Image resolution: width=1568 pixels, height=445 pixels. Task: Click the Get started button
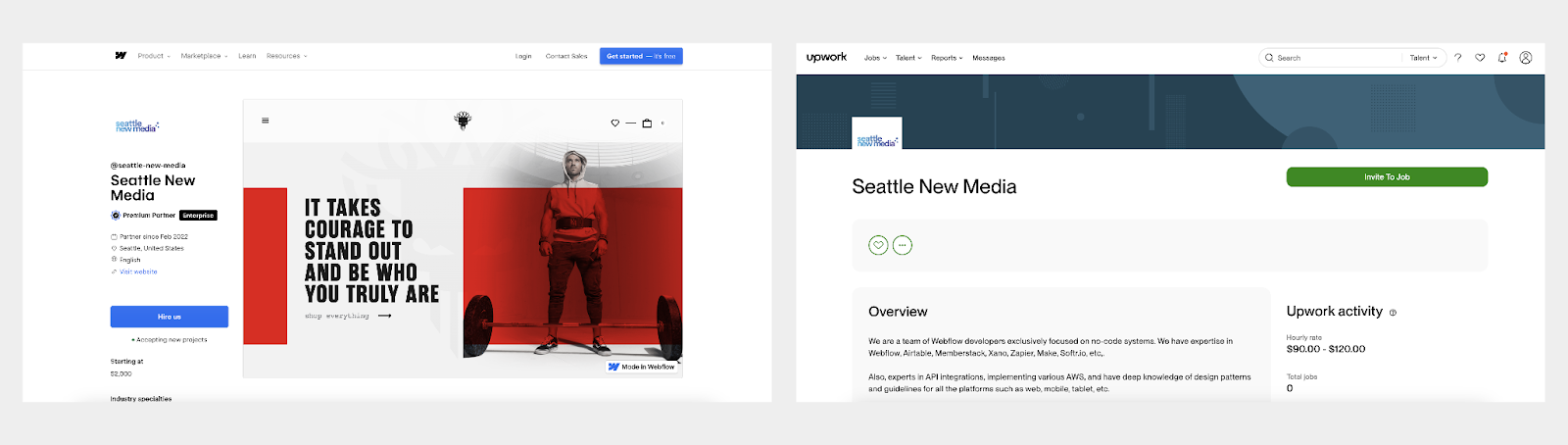641,56
